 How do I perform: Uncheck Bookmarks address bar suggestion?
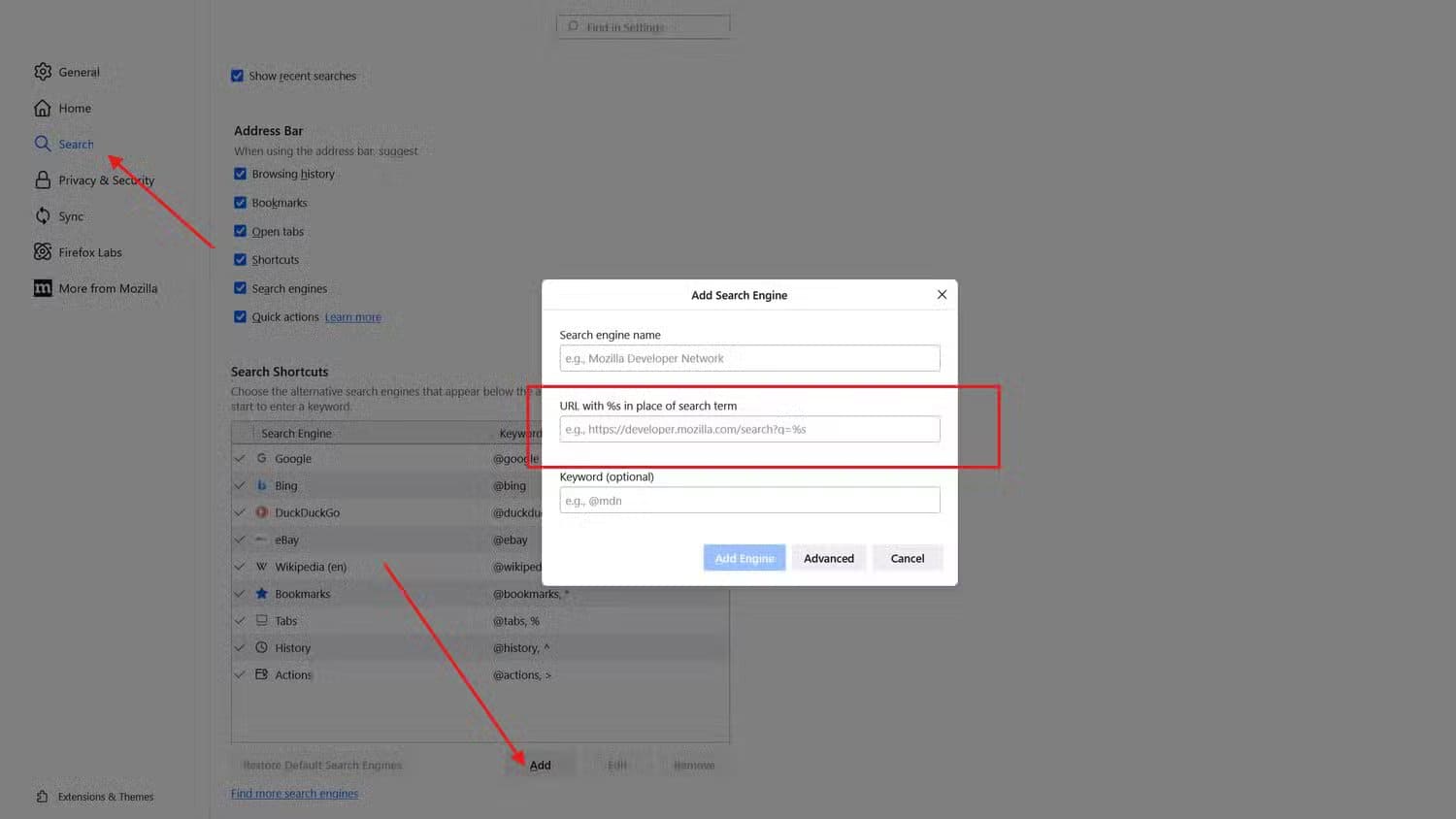(240, 203)
